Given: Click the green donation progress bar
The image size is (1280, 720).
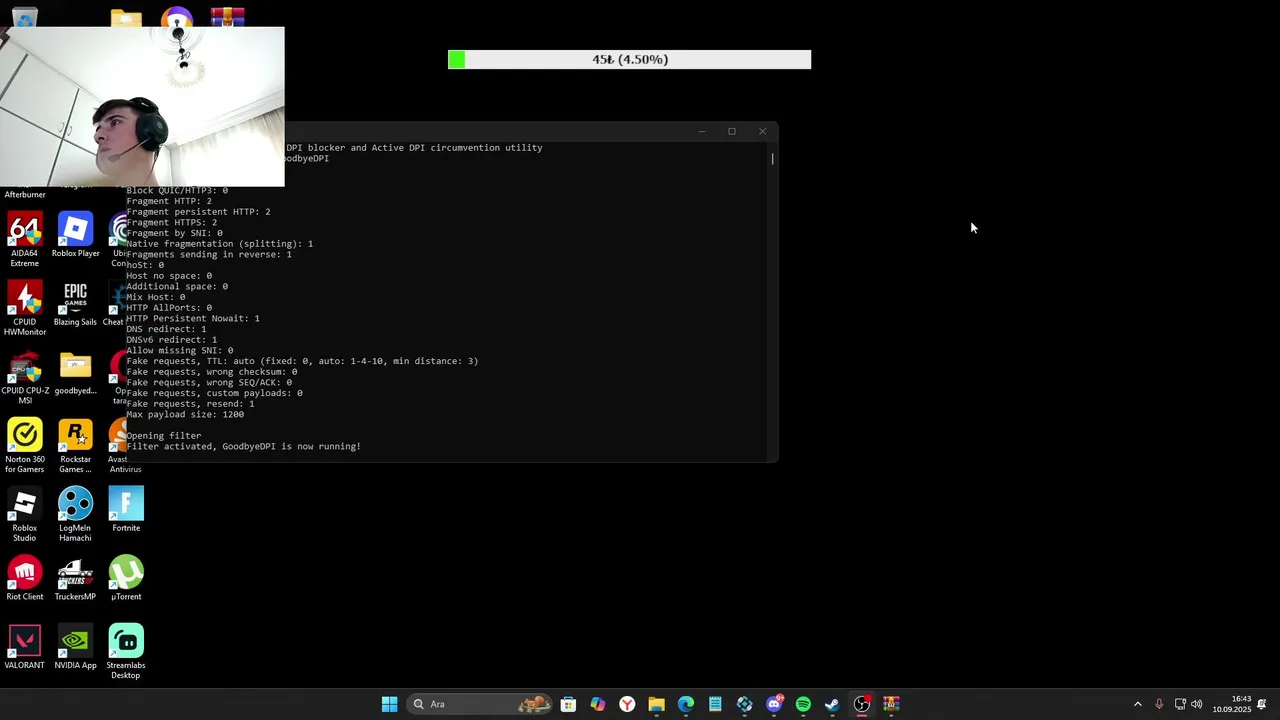Looking at the screenshot, I should (630, 60).
